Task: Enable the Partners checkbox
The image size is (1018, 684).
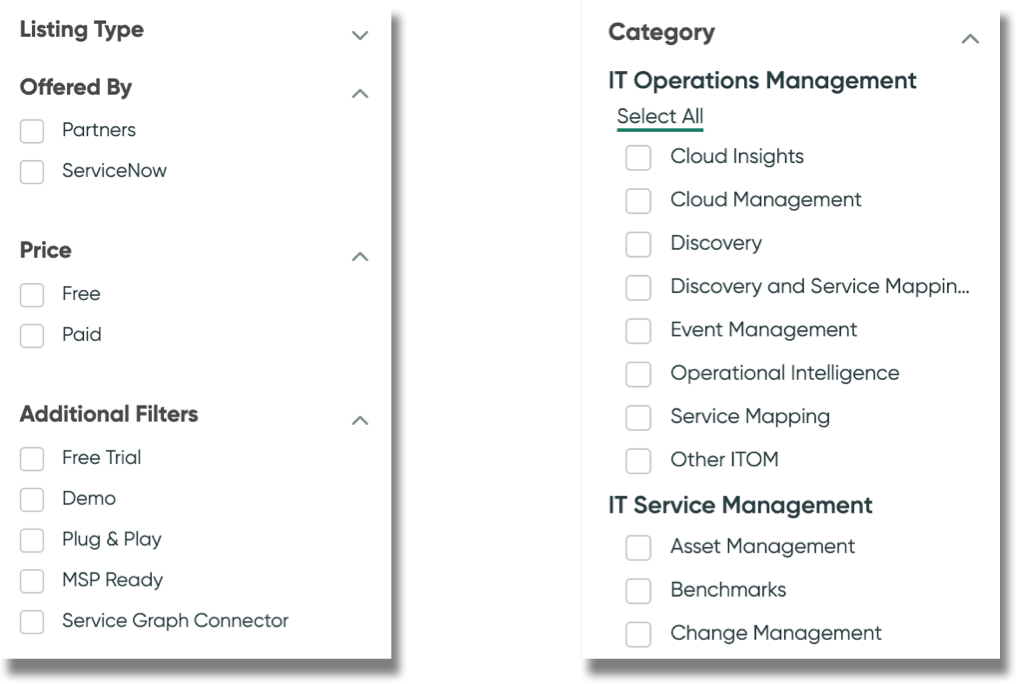Action: (x=31, y=130)
